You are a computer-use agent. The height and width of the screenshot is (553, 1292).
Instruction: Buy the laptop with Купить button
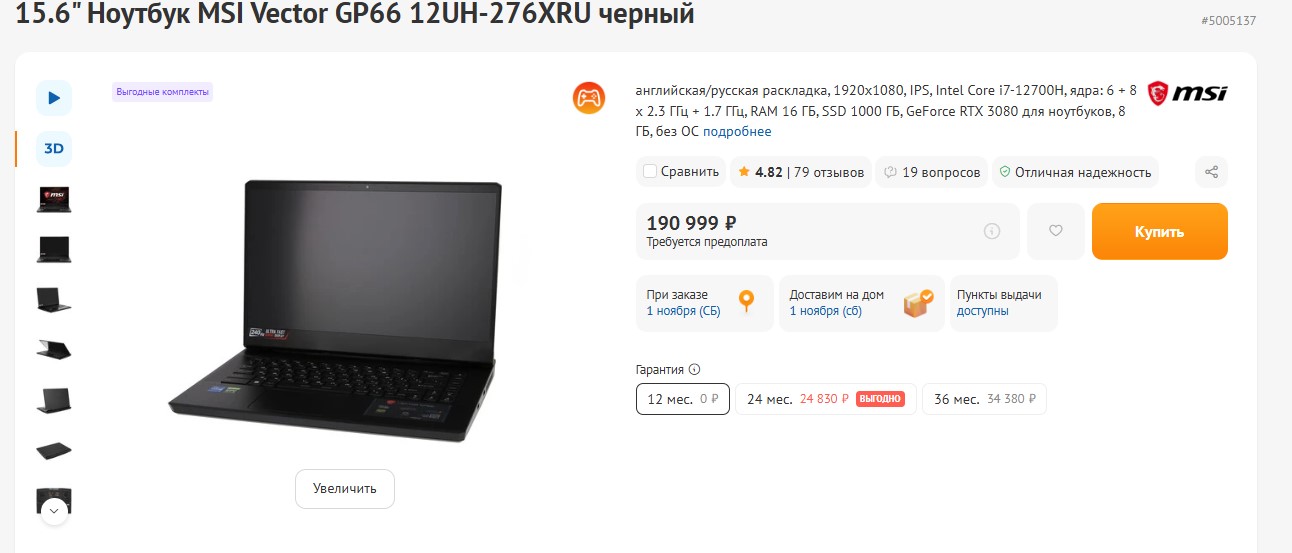1159,231
